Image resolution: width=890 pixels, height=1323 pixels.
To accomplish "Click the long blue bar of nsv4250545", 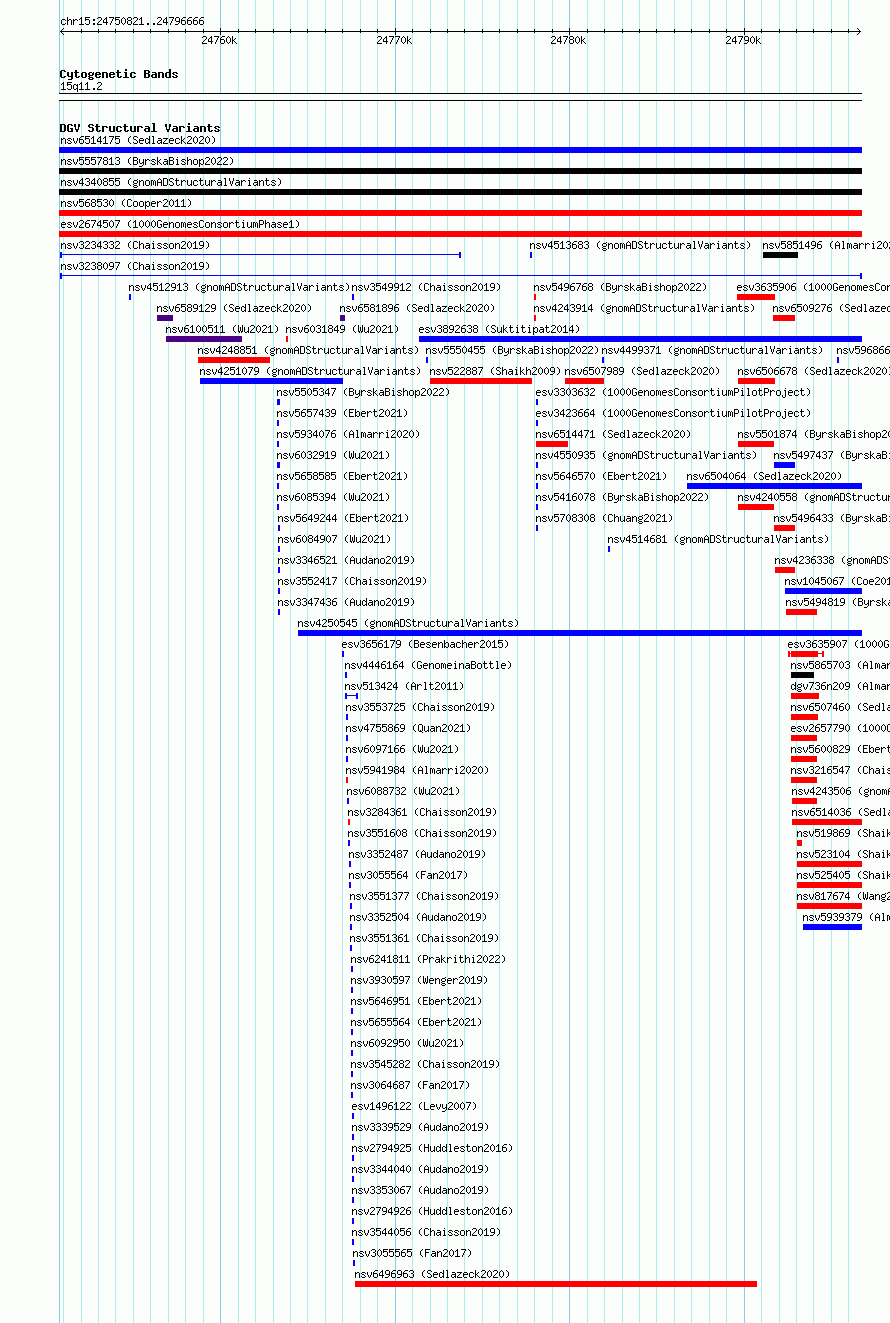I will 580,633.
